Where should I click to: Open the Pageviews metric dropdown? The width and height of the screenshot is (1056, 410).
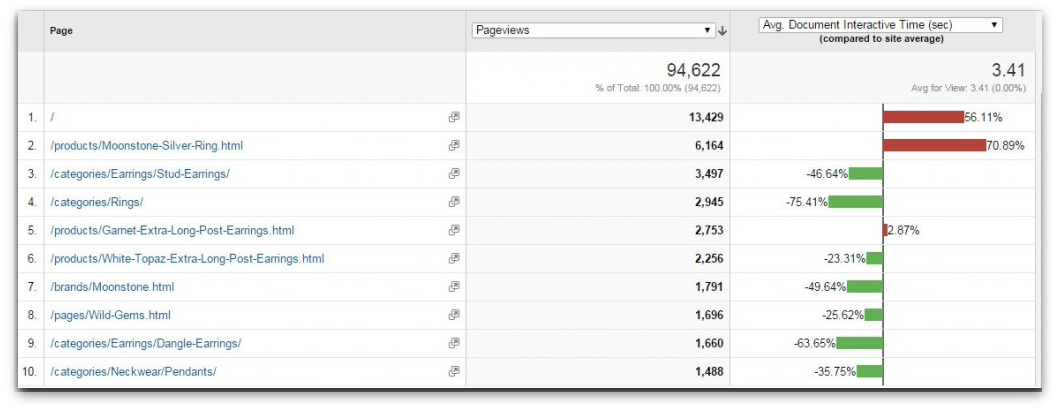point(593,30)
